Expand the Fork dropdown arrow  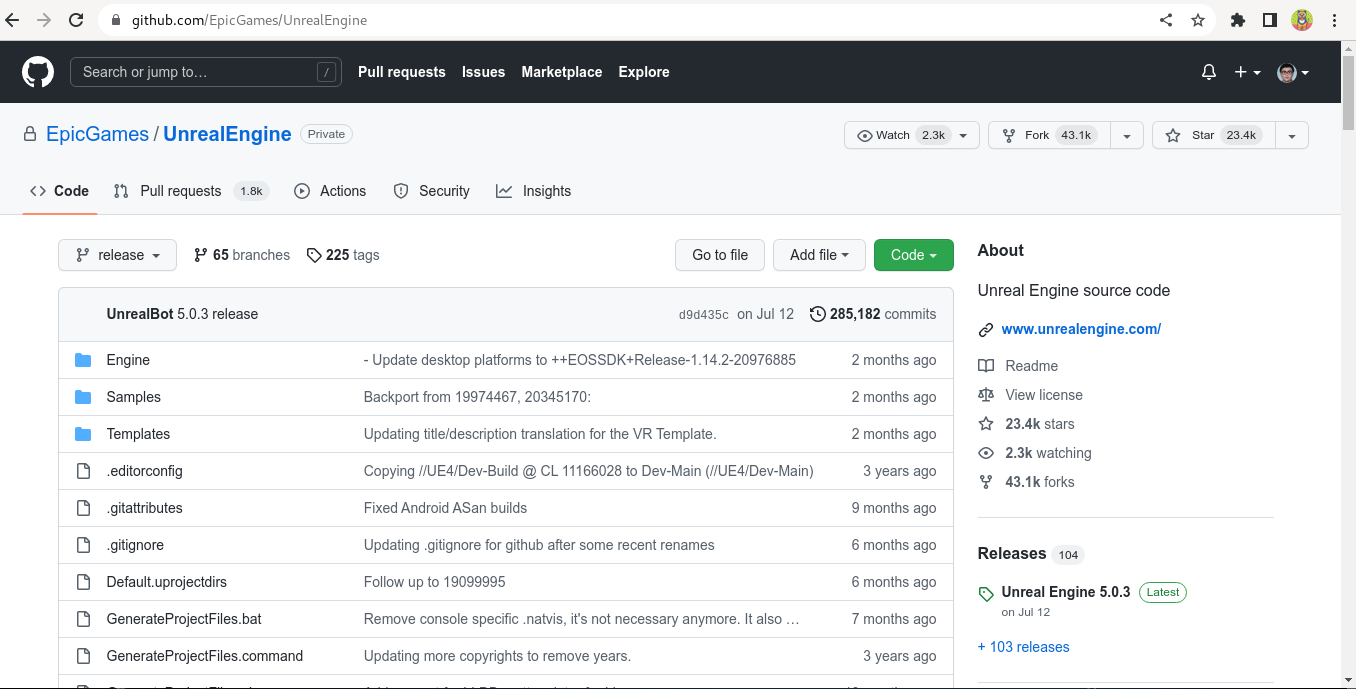(x=1127, y=135)
